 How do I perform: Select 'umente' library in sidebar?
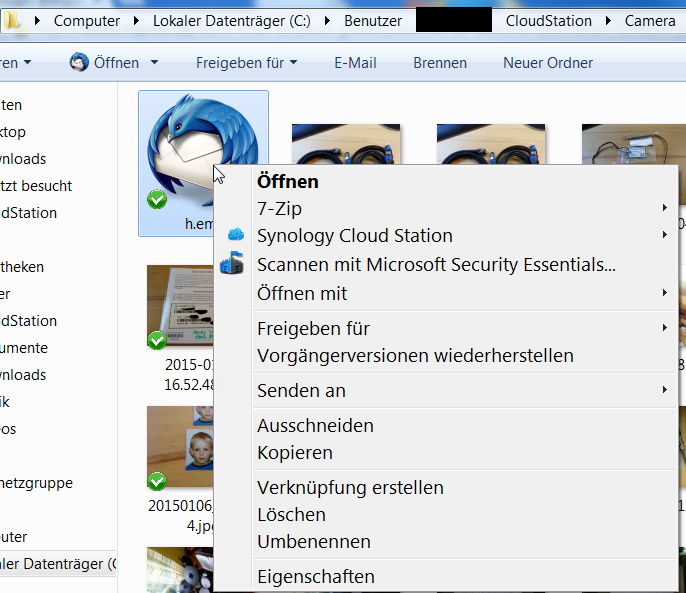24,348
